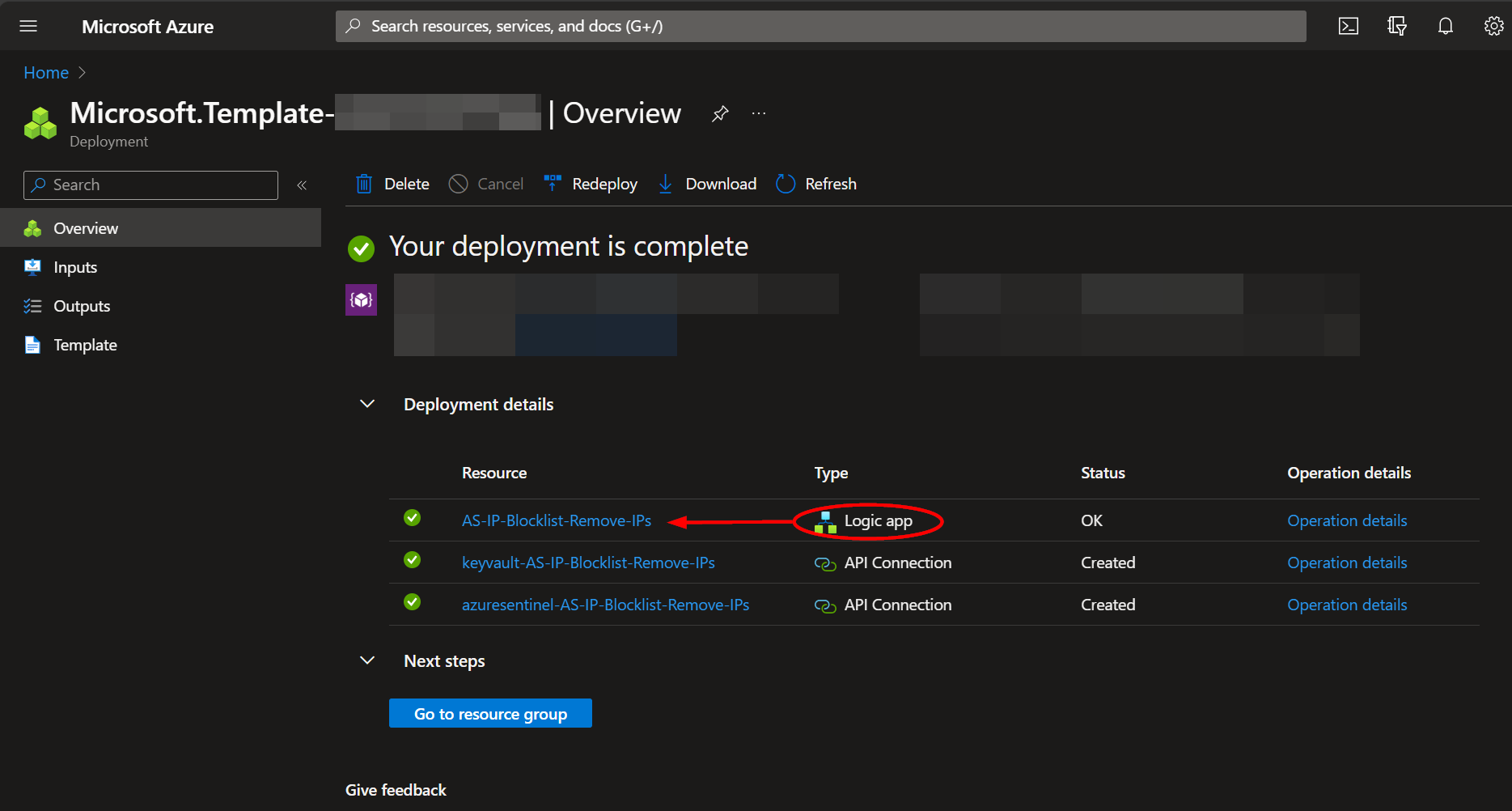Collapse the Next steps section

(367, 660)
